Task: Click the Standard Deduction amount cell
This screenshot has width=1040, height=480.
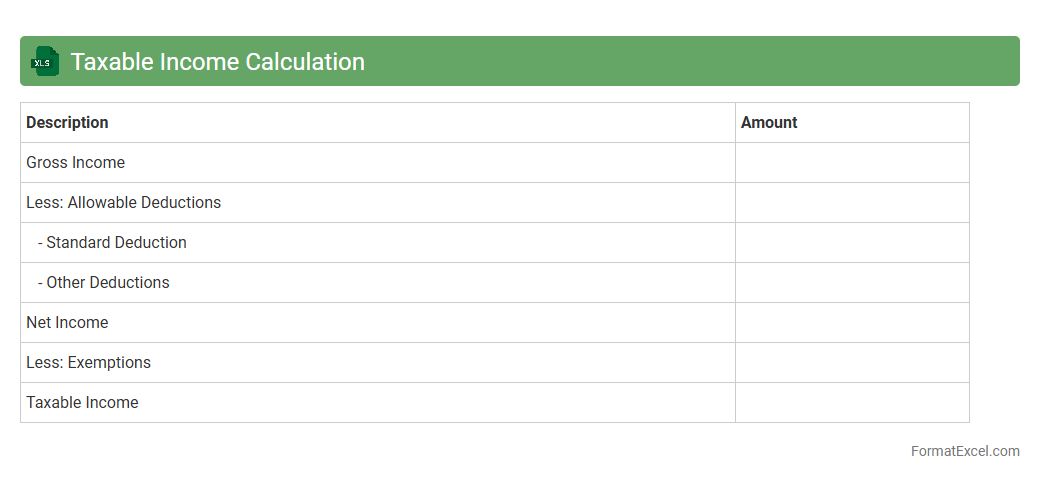Action: point(852,243)
